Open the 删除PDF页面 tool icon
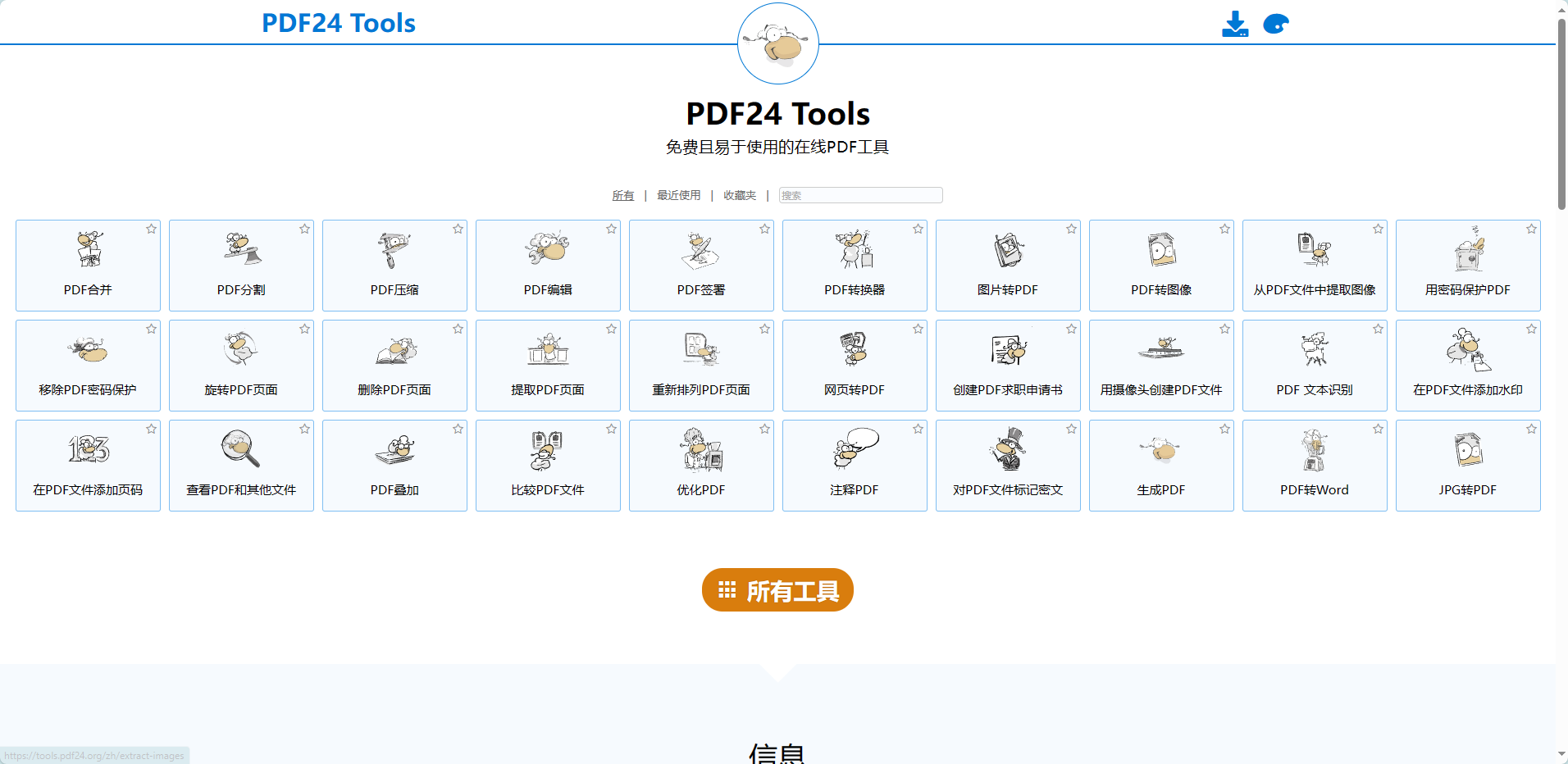Viewport: 1568px width, 764px height. (x=395, y=351)
